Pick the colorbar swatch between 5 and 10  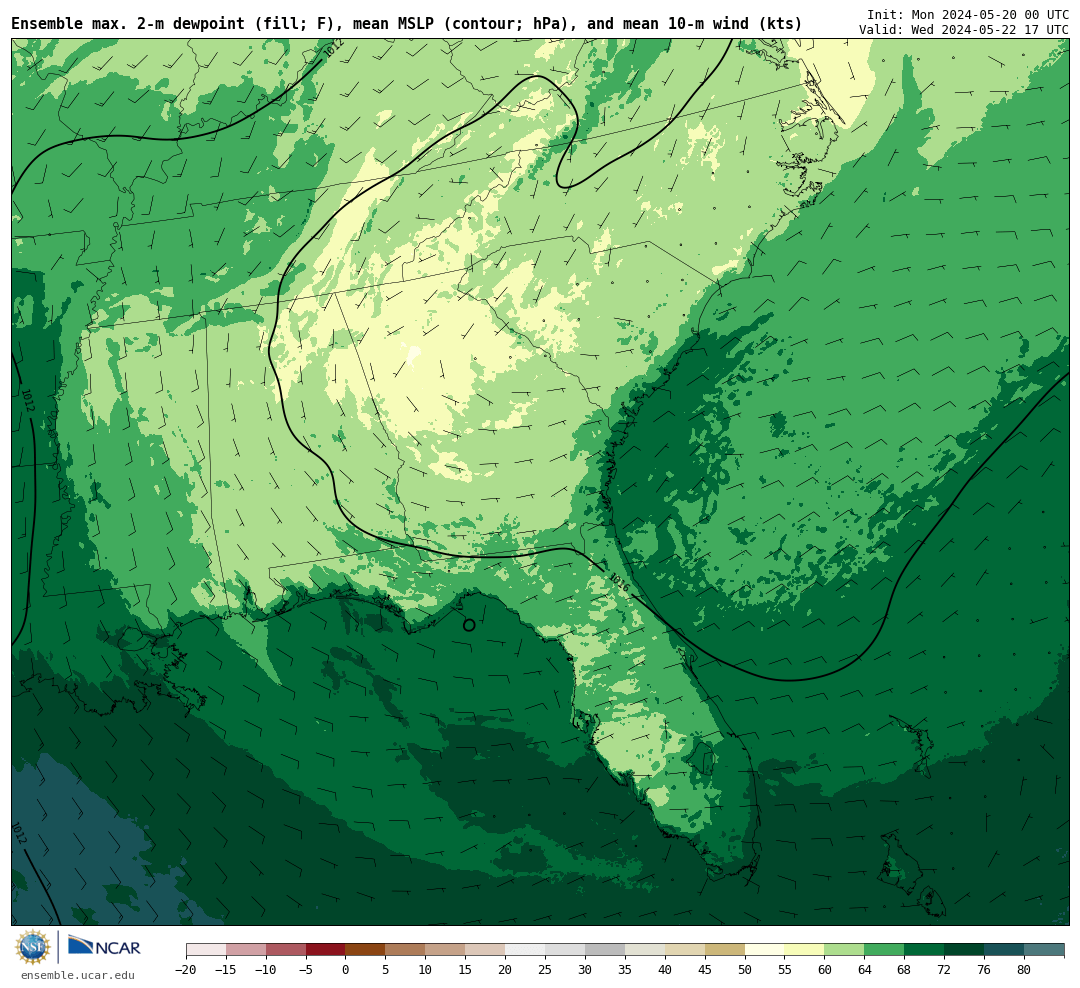(x=406, y=950)
